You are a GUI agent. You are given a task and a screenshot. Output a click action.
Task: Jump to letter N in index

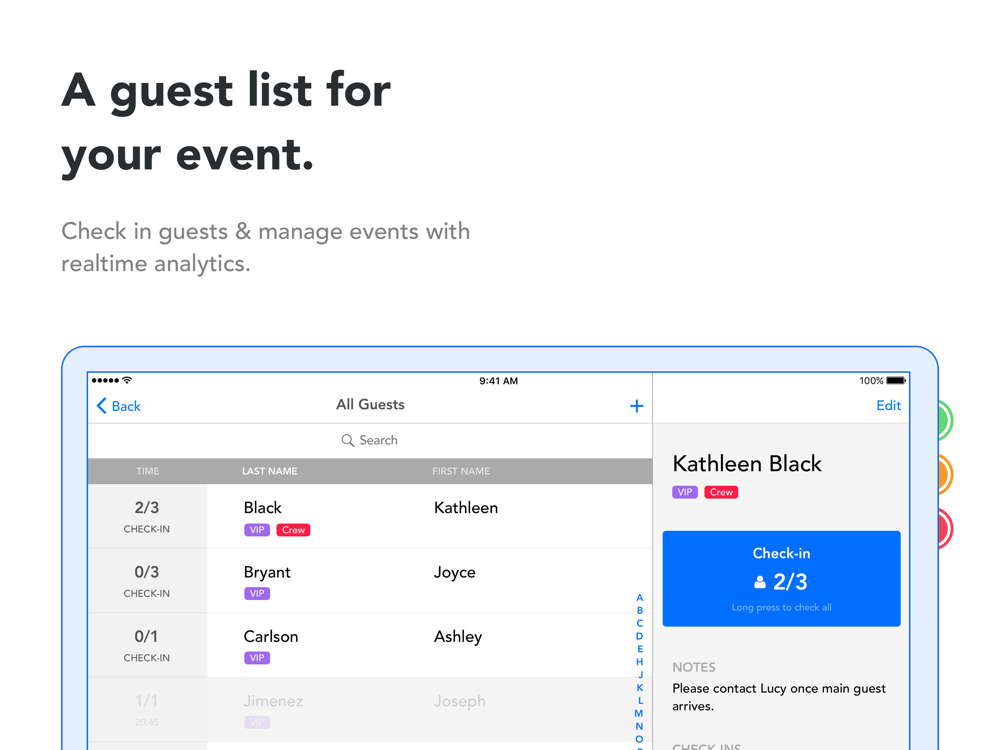(640, 726)
